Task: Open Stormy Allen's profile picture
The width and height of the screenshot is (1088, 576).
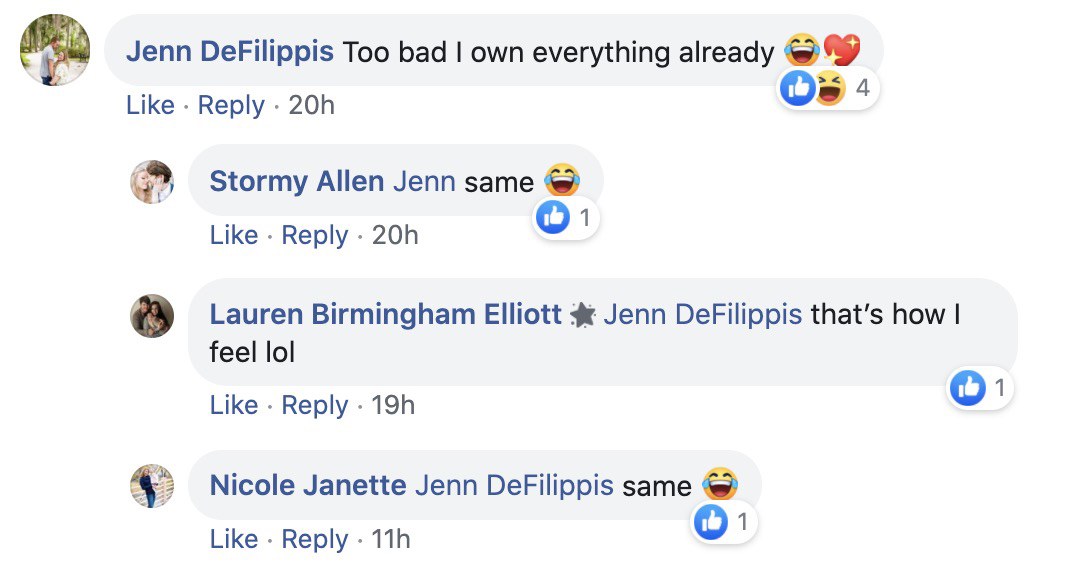Action: pyautogui.click(x=152, y=182)
